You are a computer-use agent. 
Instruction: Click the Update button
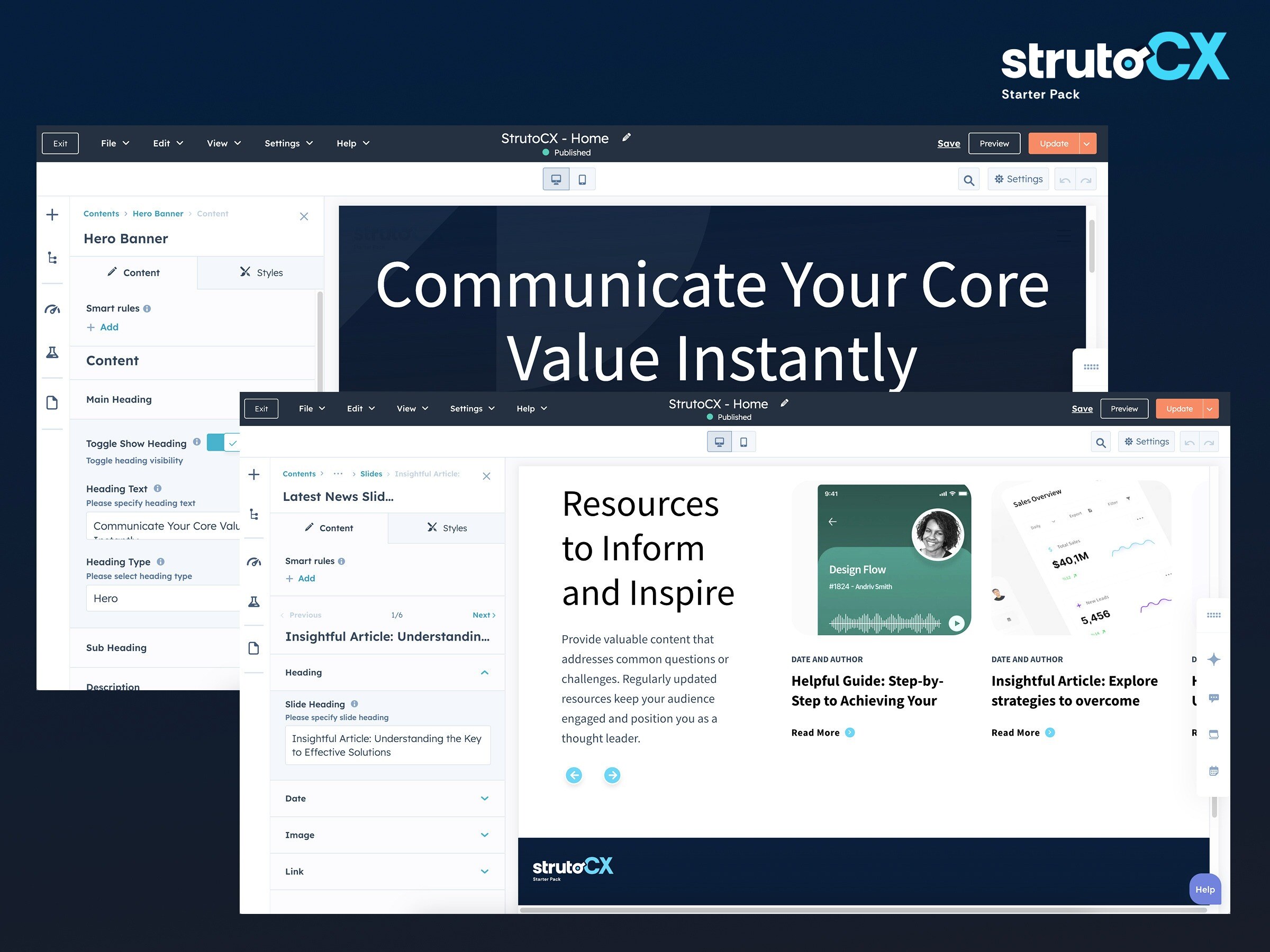[x=1180, y=408]
